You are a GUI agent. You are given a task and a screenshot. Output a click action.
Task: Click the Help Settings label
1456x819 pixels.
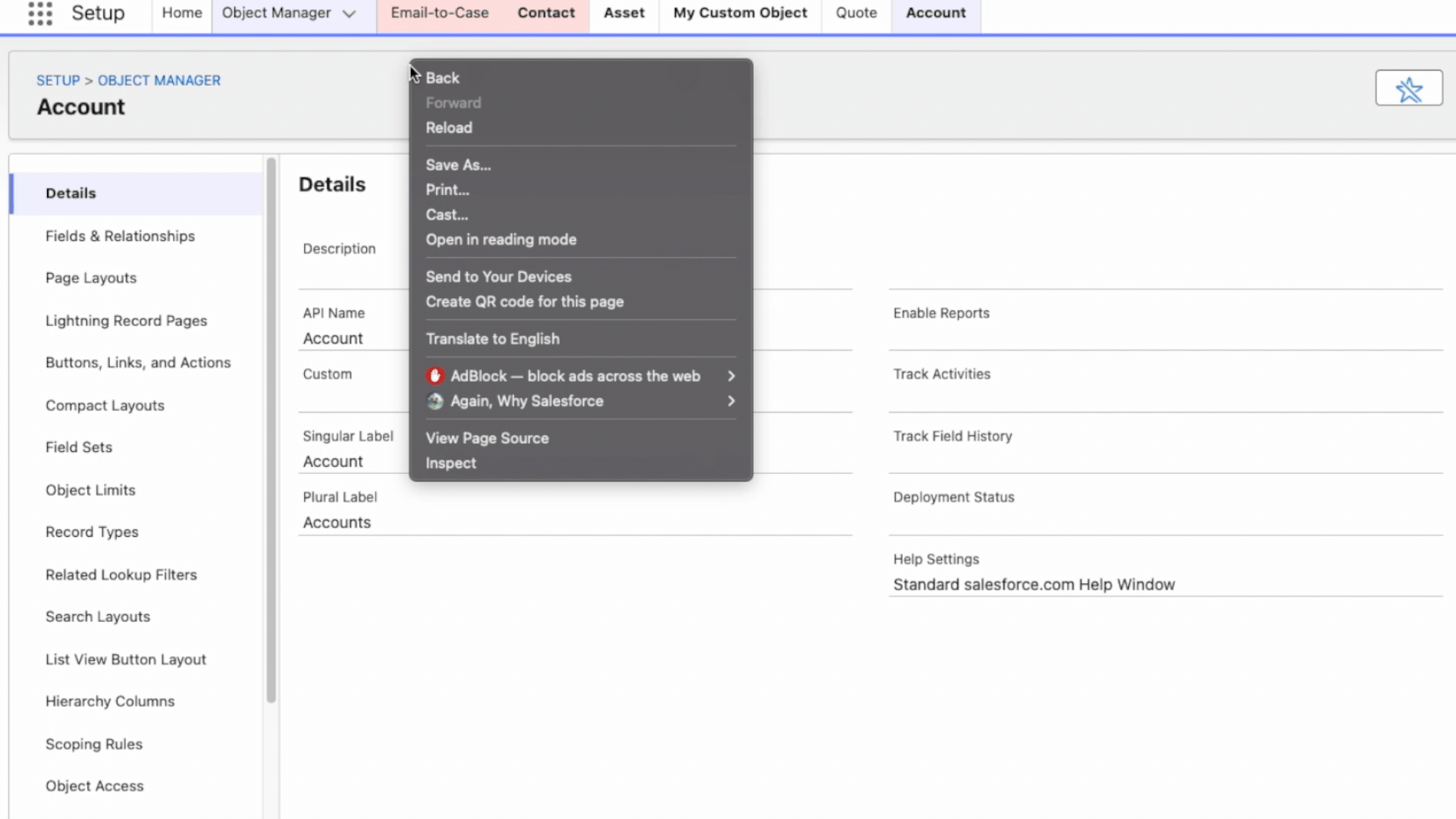936,560
